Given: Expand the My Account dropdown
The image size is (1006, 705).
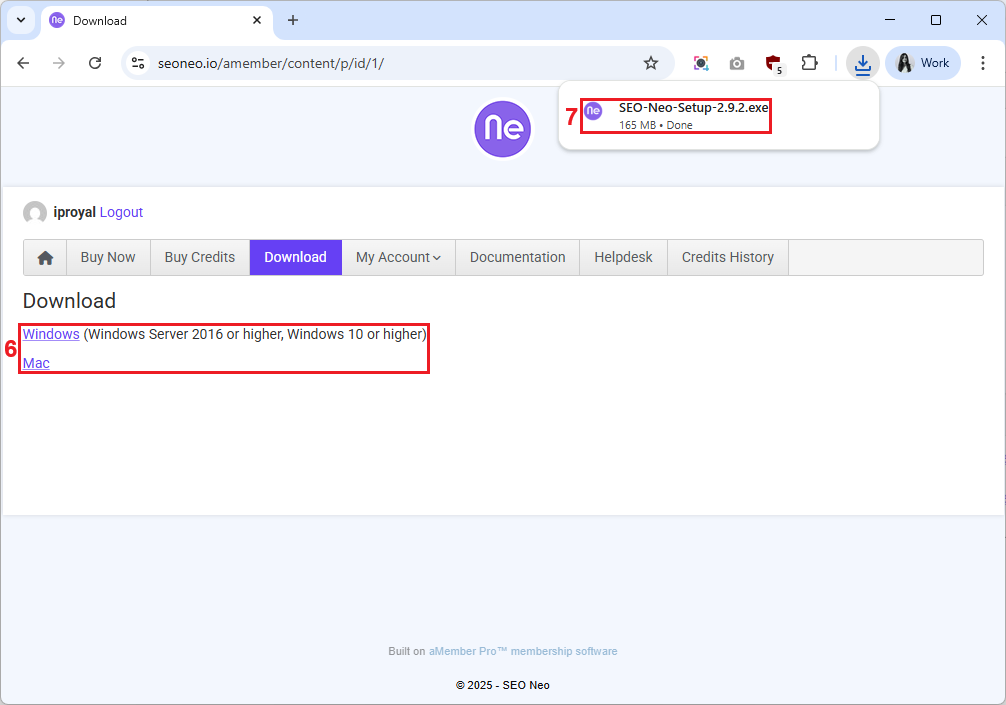Looking at the screenshot, I should (x=398, y=257).
